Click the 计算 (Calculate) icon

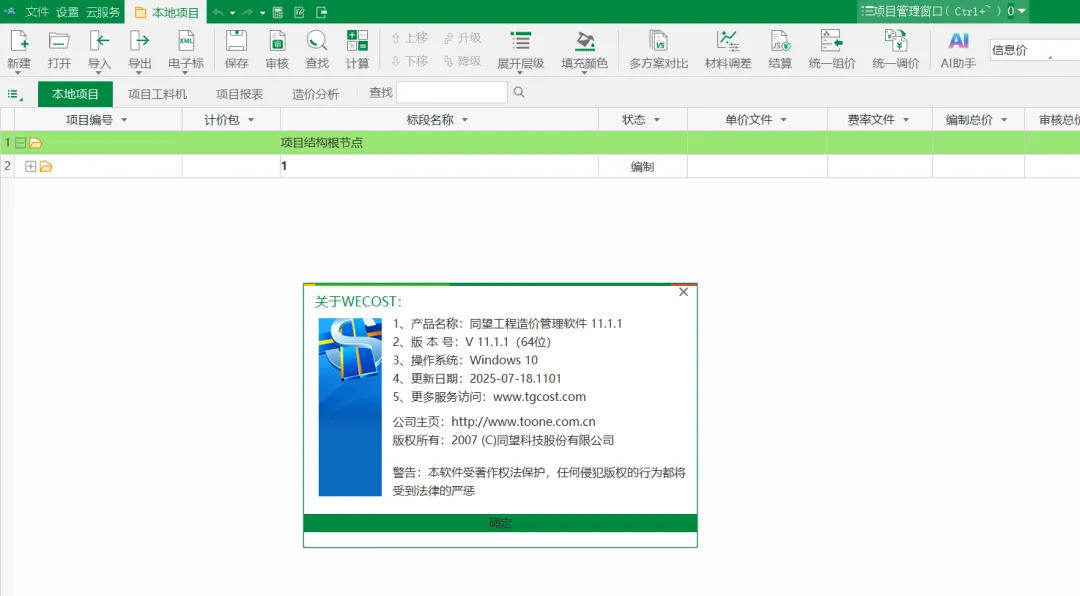point(357,41)
